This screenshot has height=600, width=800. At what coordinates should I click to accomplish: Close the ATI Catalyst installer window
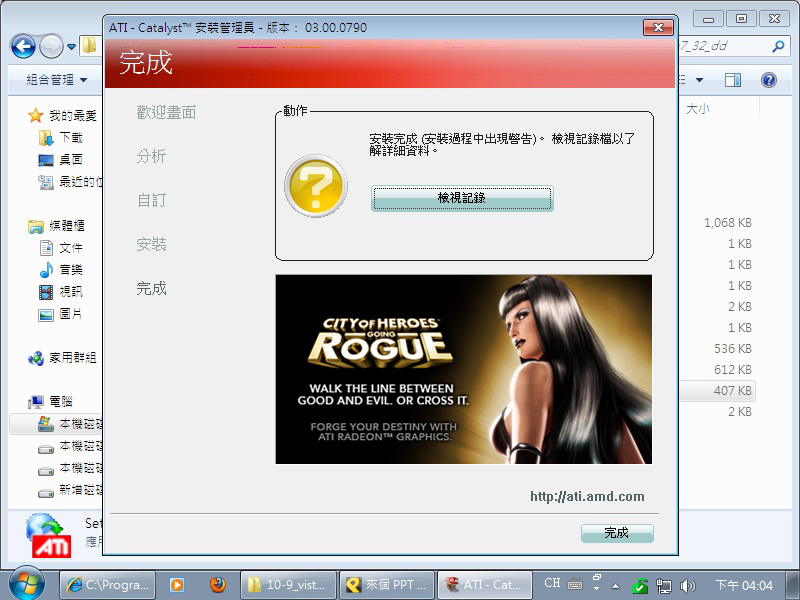click(658, 28)
